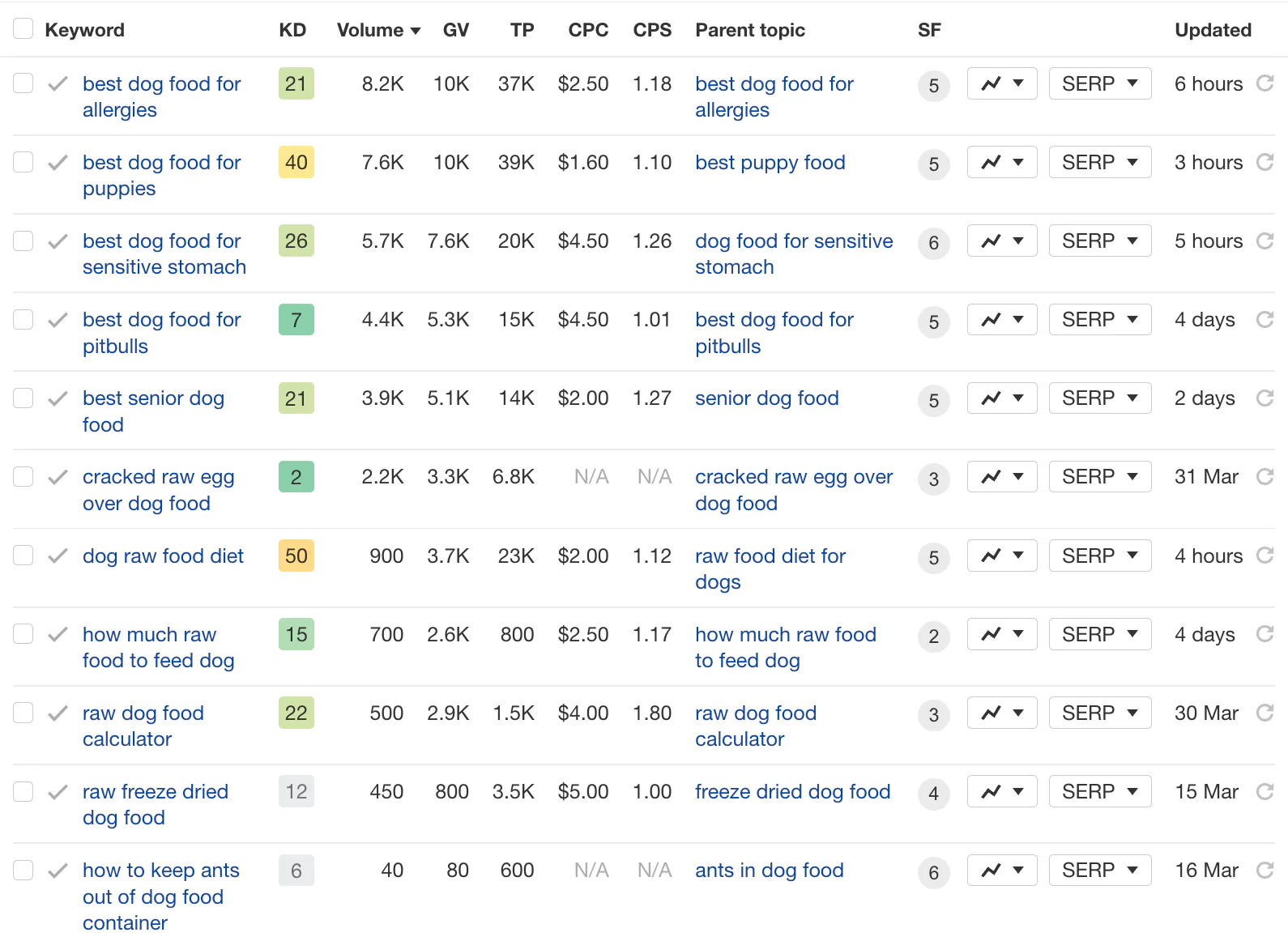Click KD score badge 50 for raw food diet
The image size is (1288, 941).
pos(296,556)
